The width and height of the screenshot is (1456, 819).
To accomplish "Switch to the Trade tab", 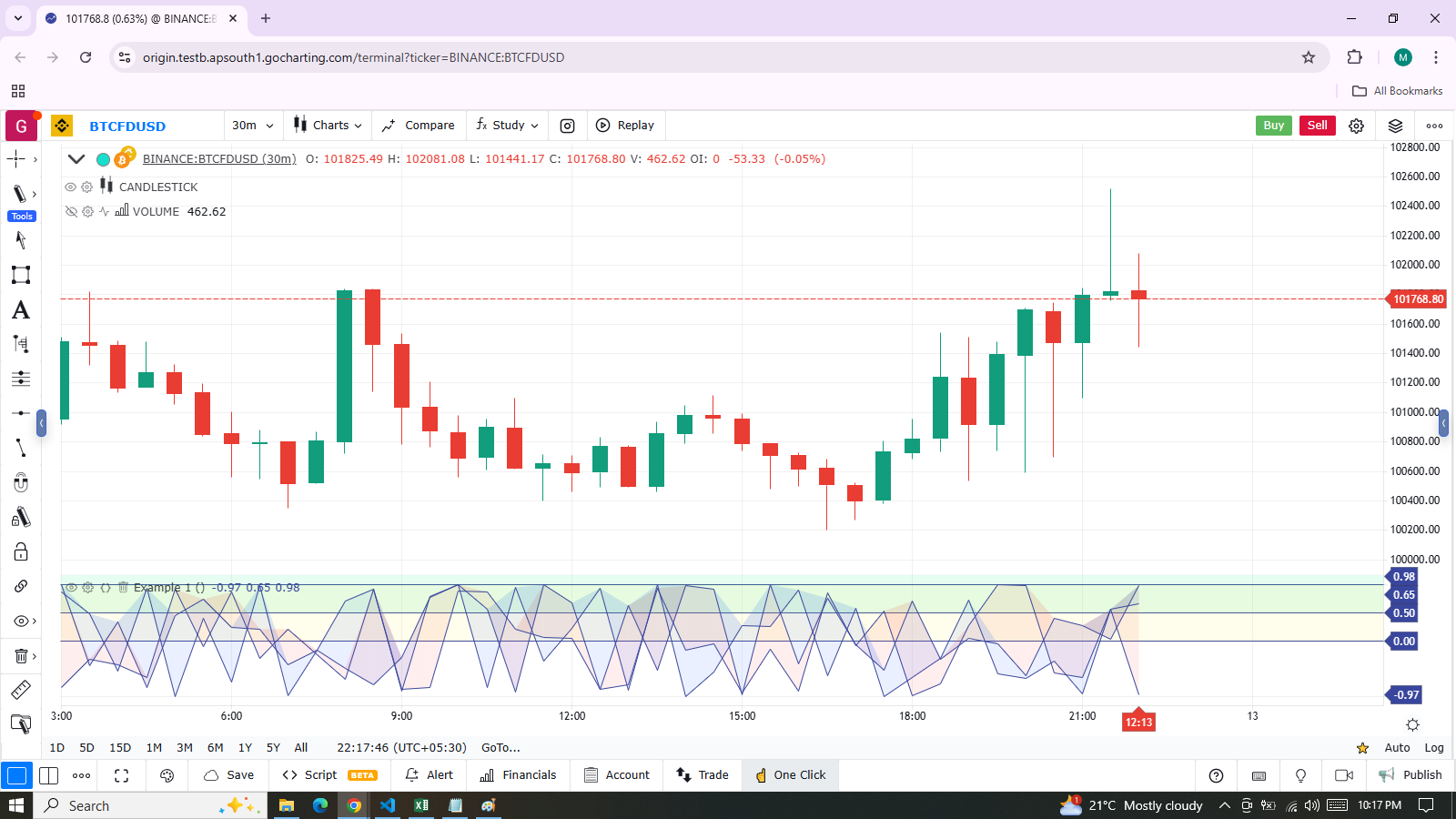I will tap(703, 775).
